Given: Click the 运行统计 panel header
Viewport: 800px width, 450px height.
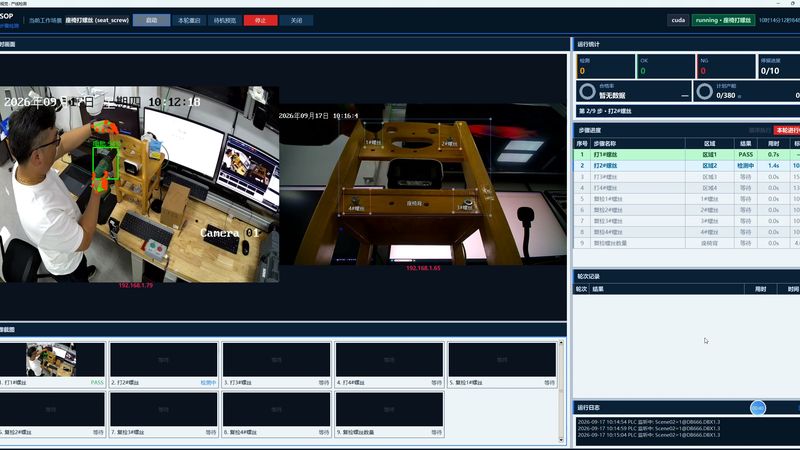Looking at the screenshot, I should click(687, 44).
